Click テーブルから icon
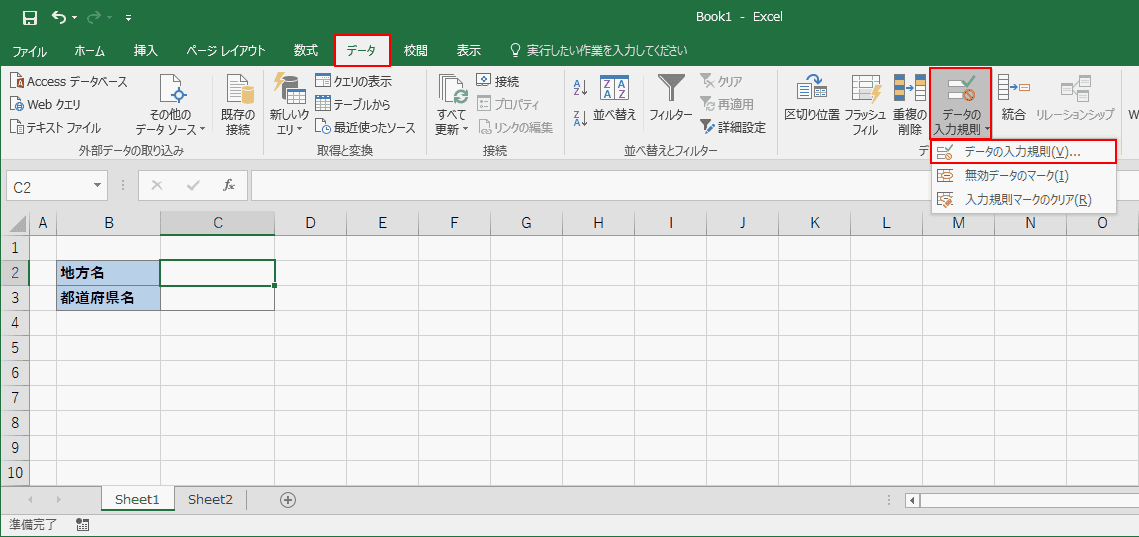The image size is (1139, 537). point(323,105)
